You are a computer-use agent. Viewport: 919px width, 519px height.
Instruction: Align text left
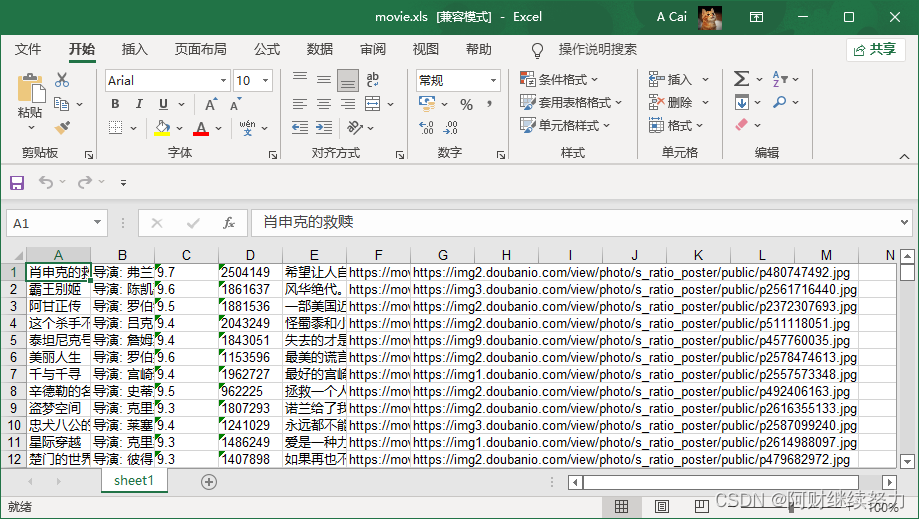click(x=300, y=104)
